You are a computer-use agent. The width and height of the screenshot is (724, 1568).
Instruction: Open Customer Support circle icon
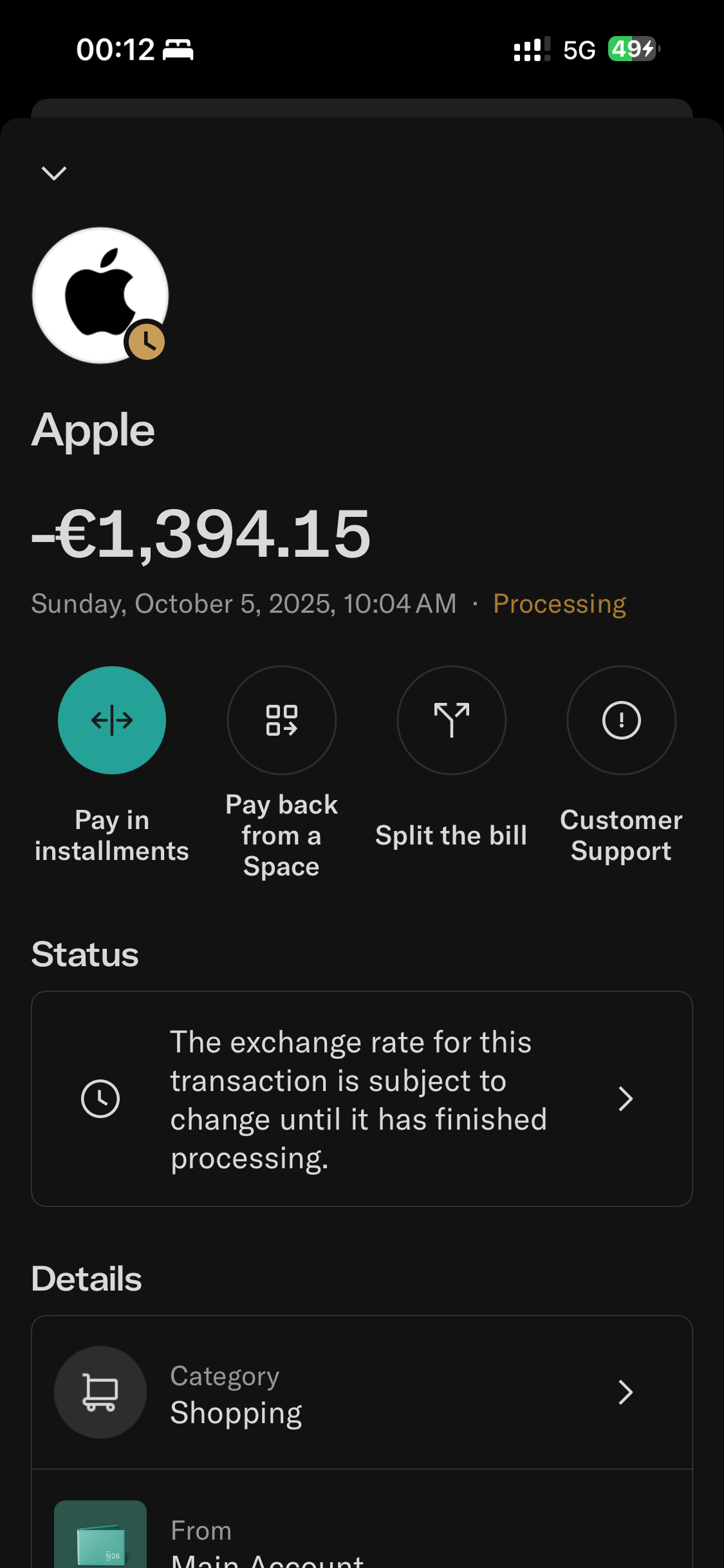(621, 720)
